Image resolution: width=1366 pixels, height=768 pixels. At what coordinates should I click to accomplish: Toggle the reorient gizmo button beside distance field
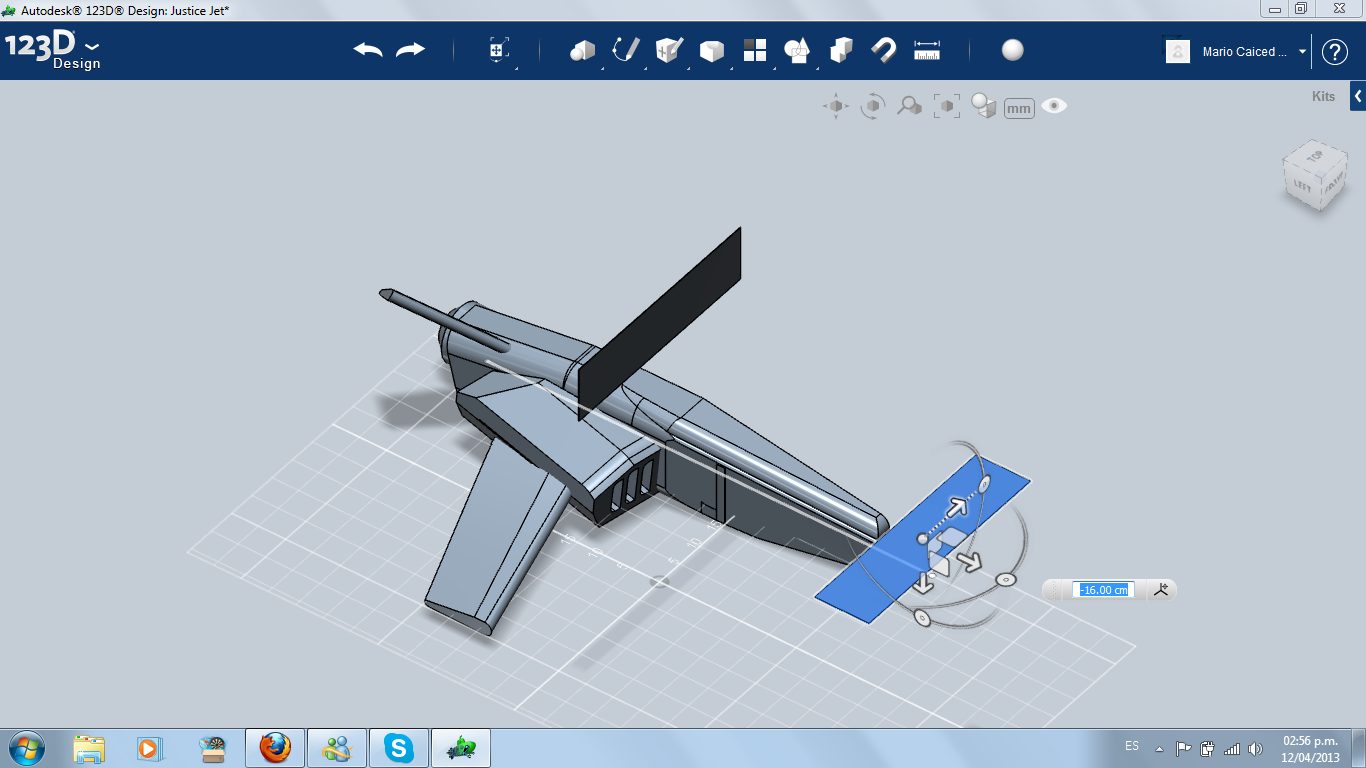pos(1160,590)
